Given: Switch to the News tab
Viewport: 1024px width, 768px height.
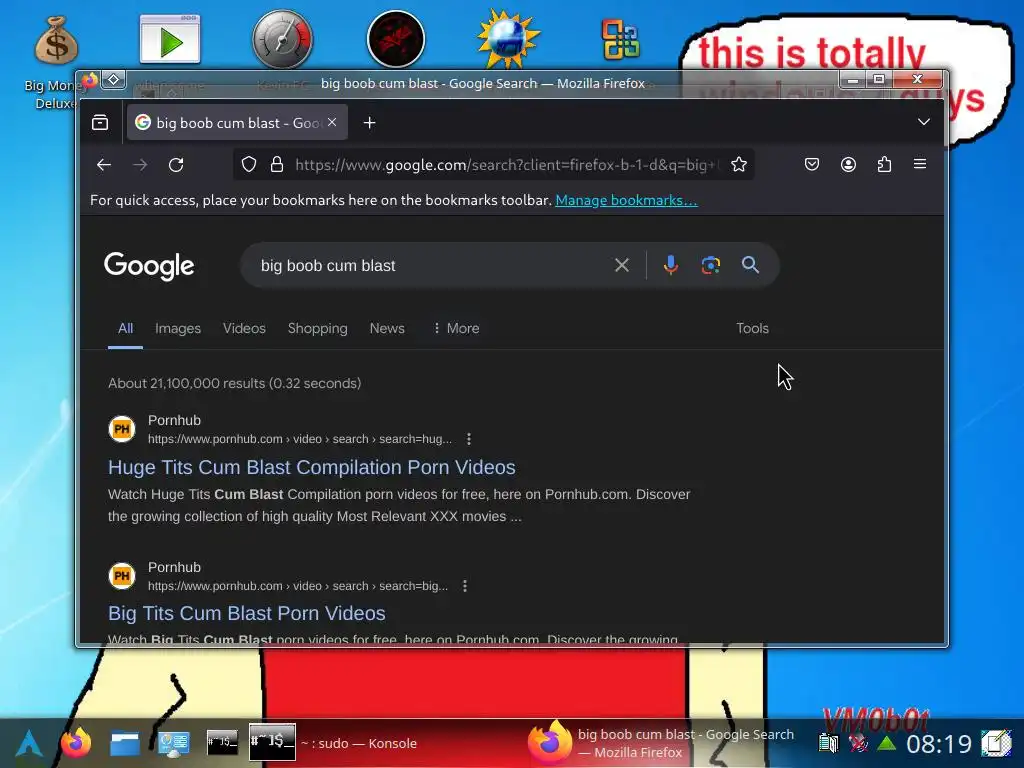Looking at the screenshot, I should point(387,328).
